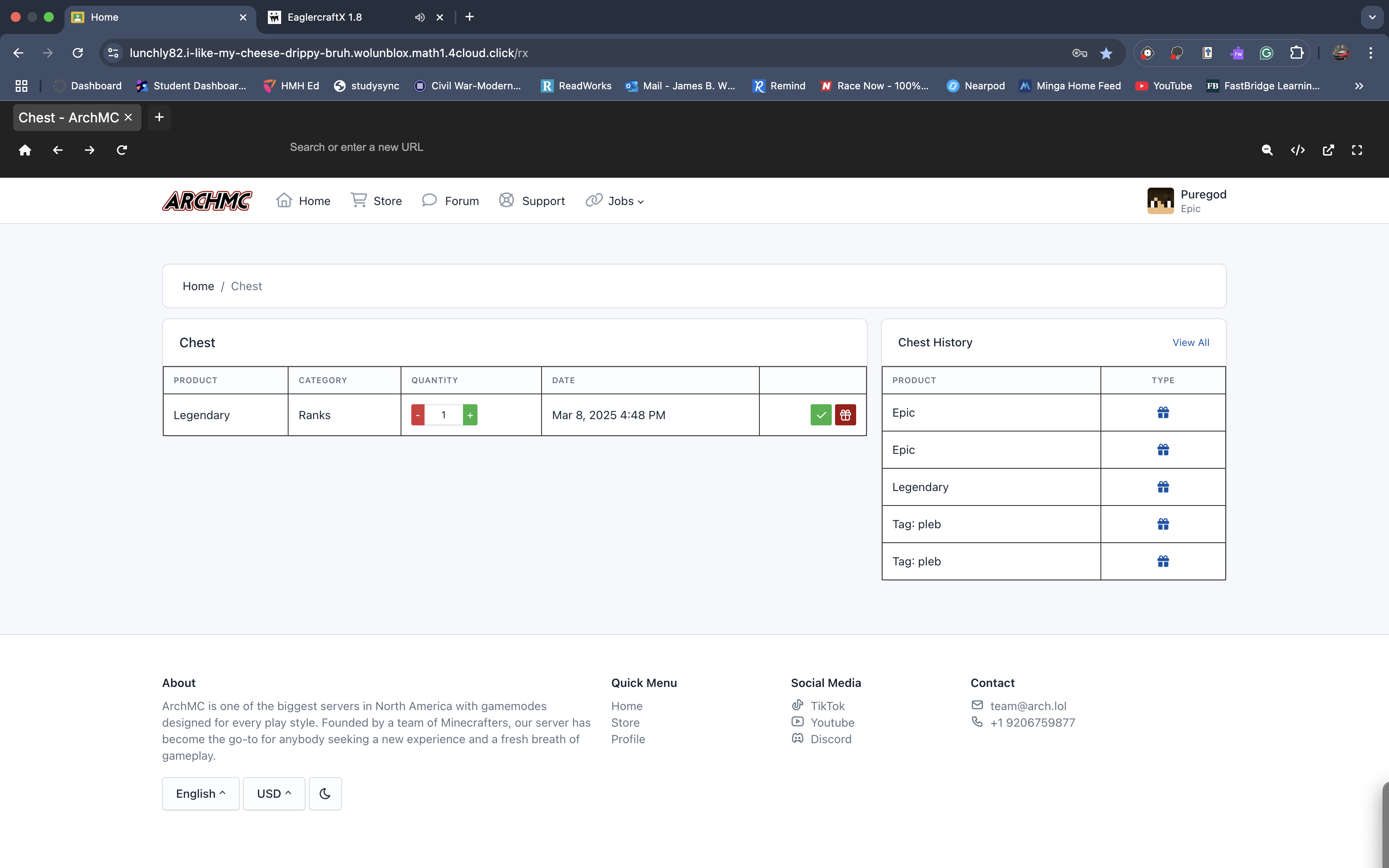Open Chrome three-dot menu
This screenshot has height=868, width=1389.
point(1371,53)
